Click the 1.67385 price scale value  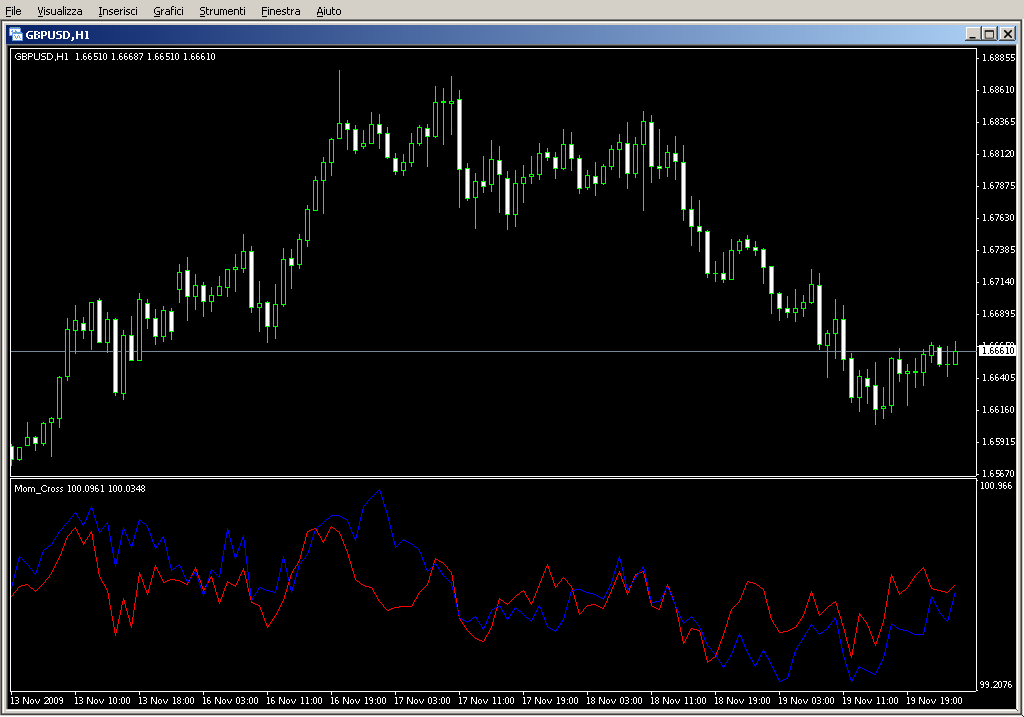999,249
